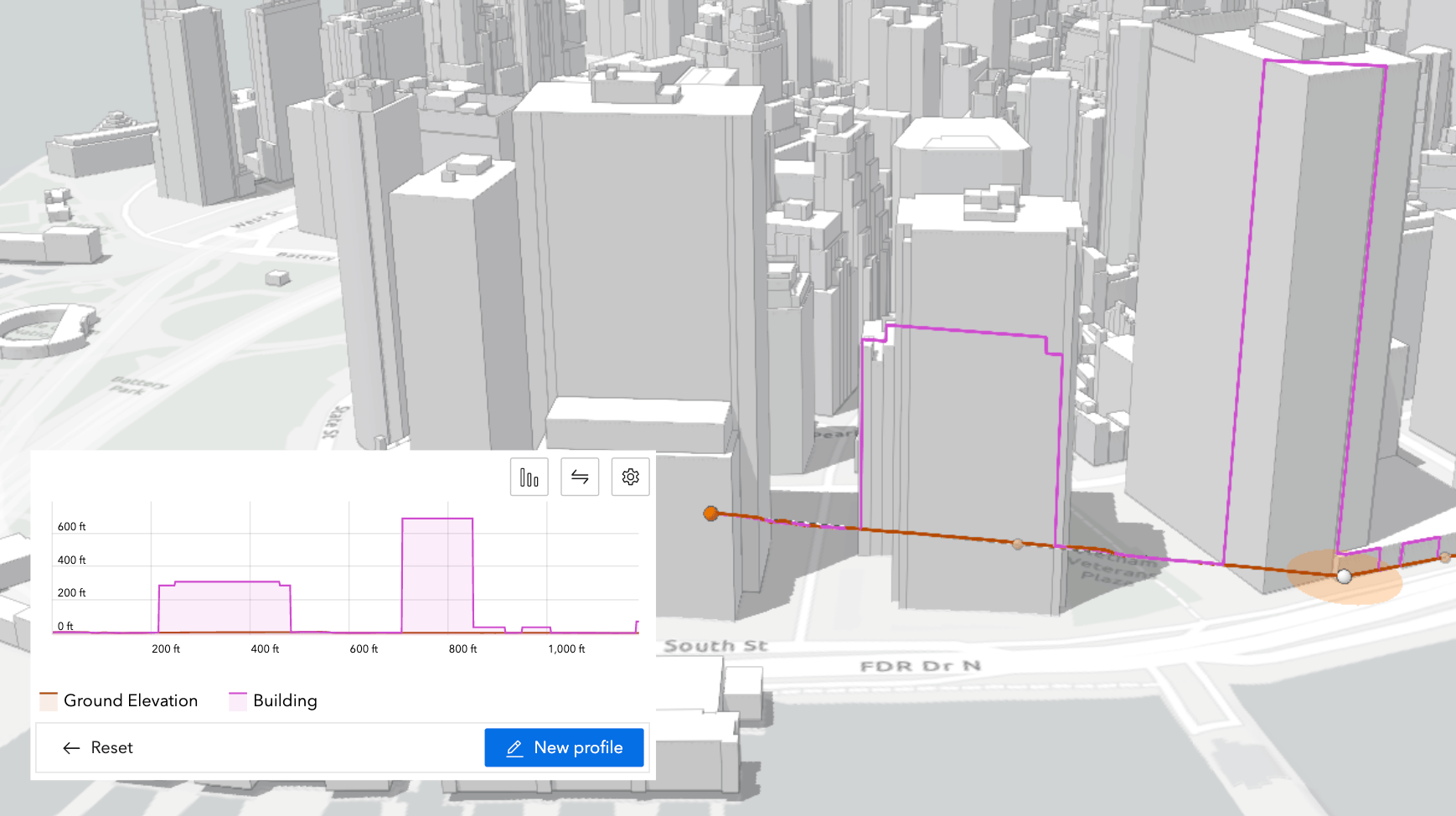This screenshot has width=1456, height=816.
Task: Click the pencil icon inside New profile button
Action: pos(514,747)
